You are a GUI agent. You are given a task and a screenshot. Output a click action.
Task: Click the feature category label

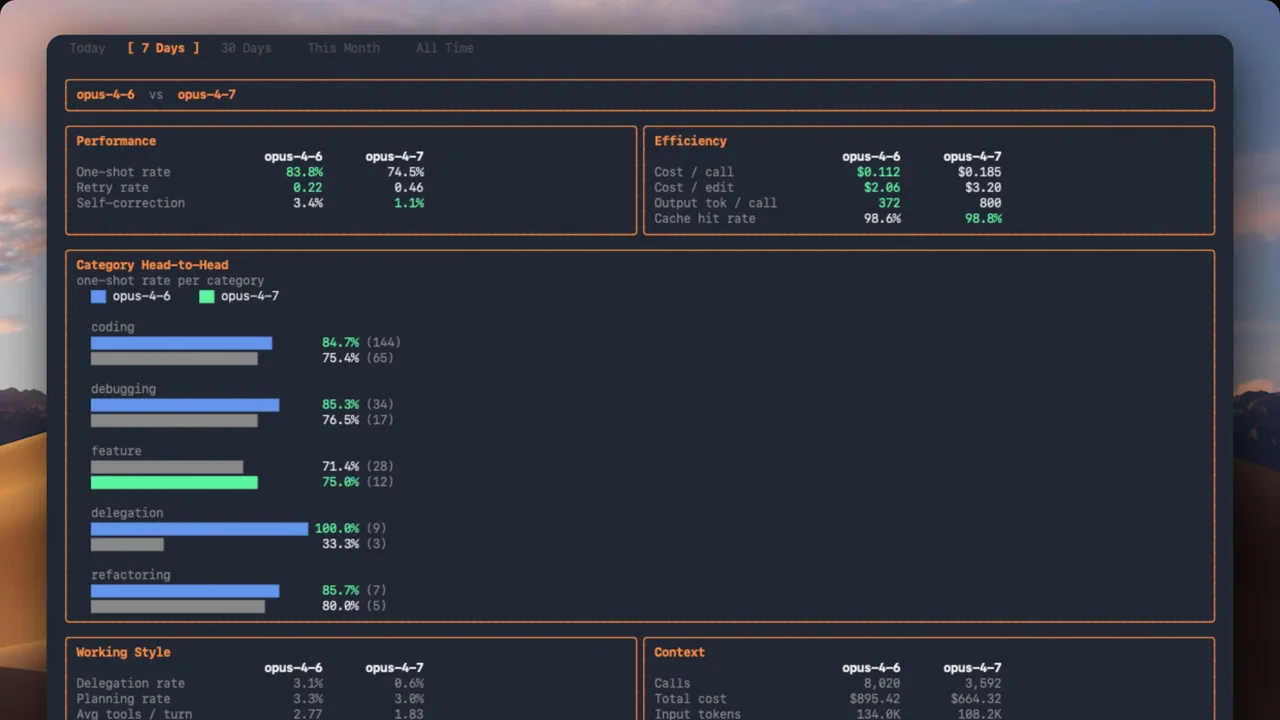point(116,451)
